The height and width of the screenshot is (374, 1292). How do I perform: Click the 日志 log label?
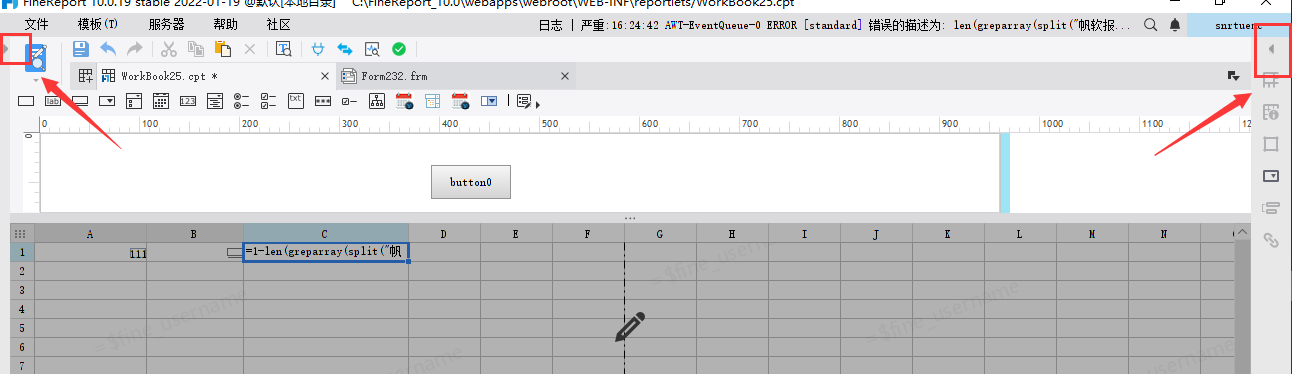pos(550,24)
